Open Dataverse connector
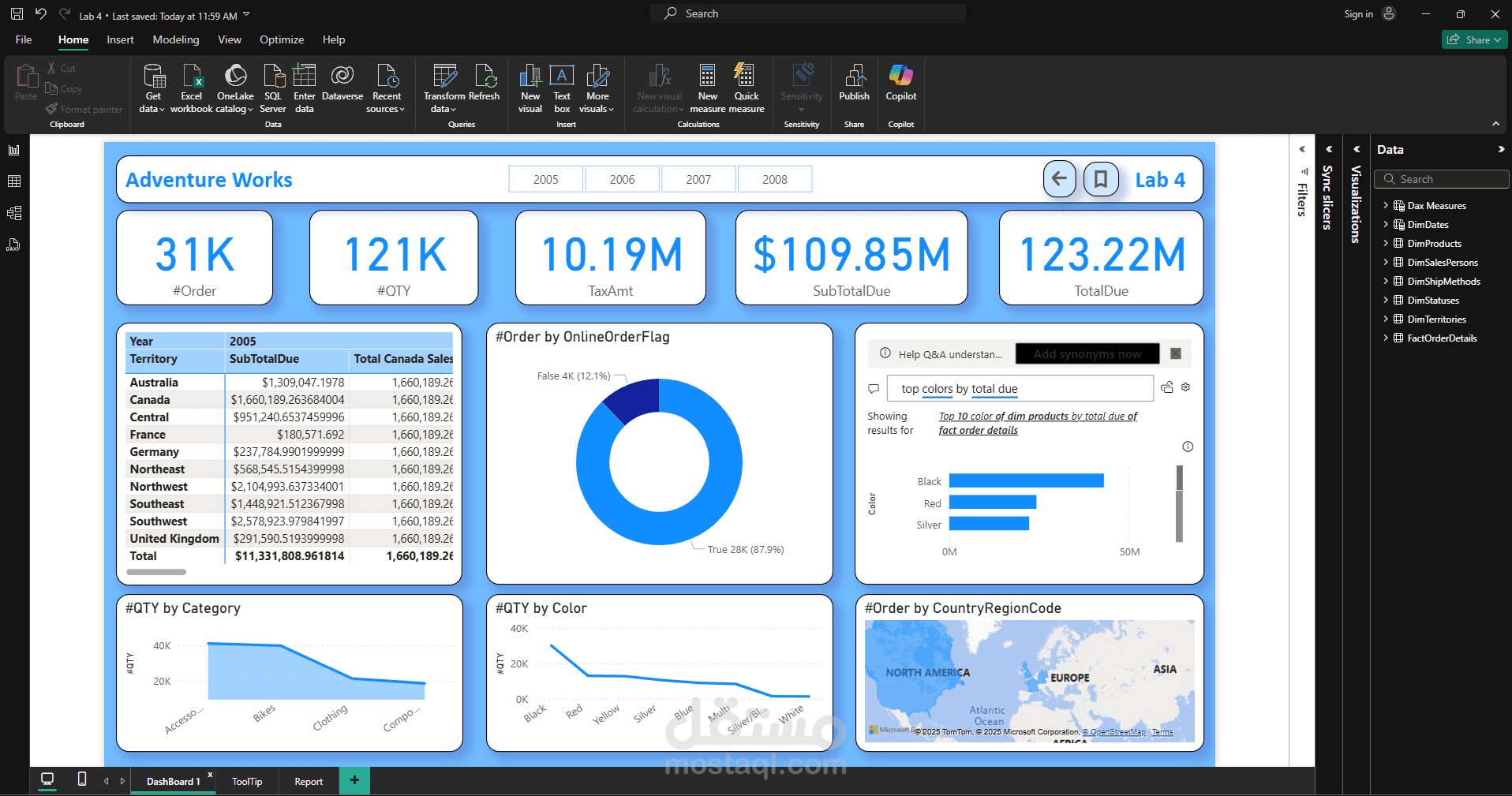Image resolution: width=1512 pixels, height=796 pixels. 342,83
